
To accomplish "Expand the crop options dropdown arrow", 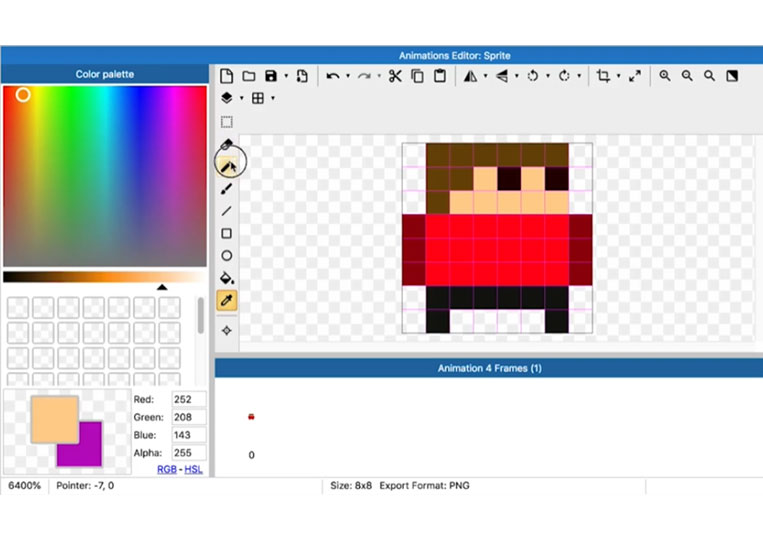I will [618, 76].
